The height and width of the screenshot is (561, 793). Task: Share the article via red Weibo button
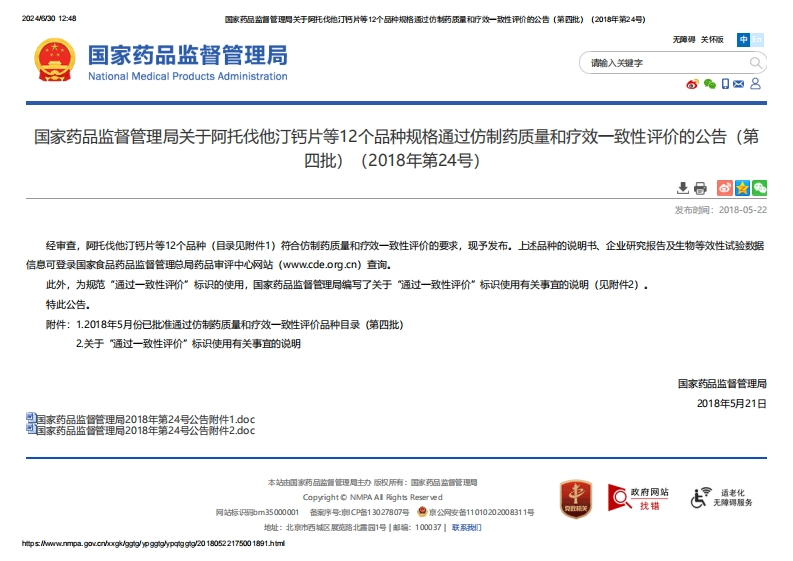pos(725,188)
